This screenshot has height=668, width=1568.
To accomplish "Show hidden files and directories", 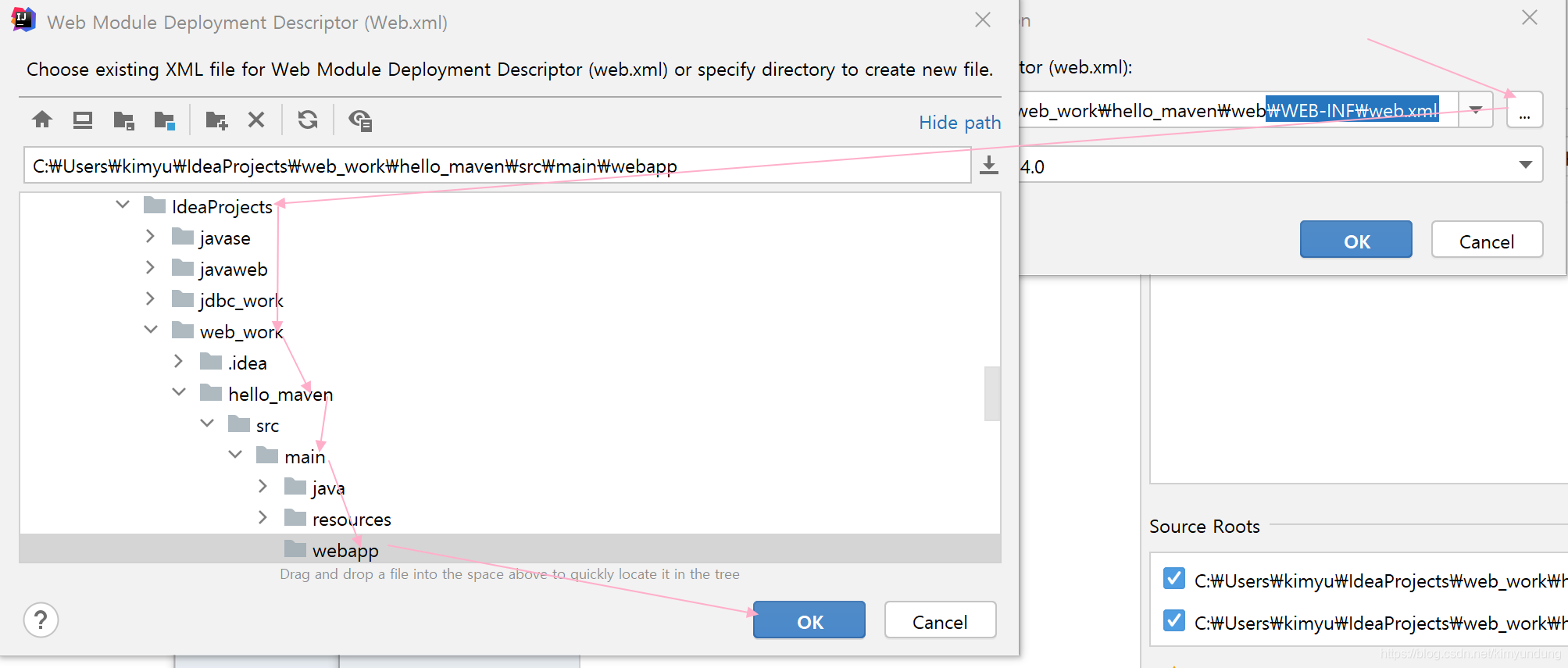I will pos(360,120).
